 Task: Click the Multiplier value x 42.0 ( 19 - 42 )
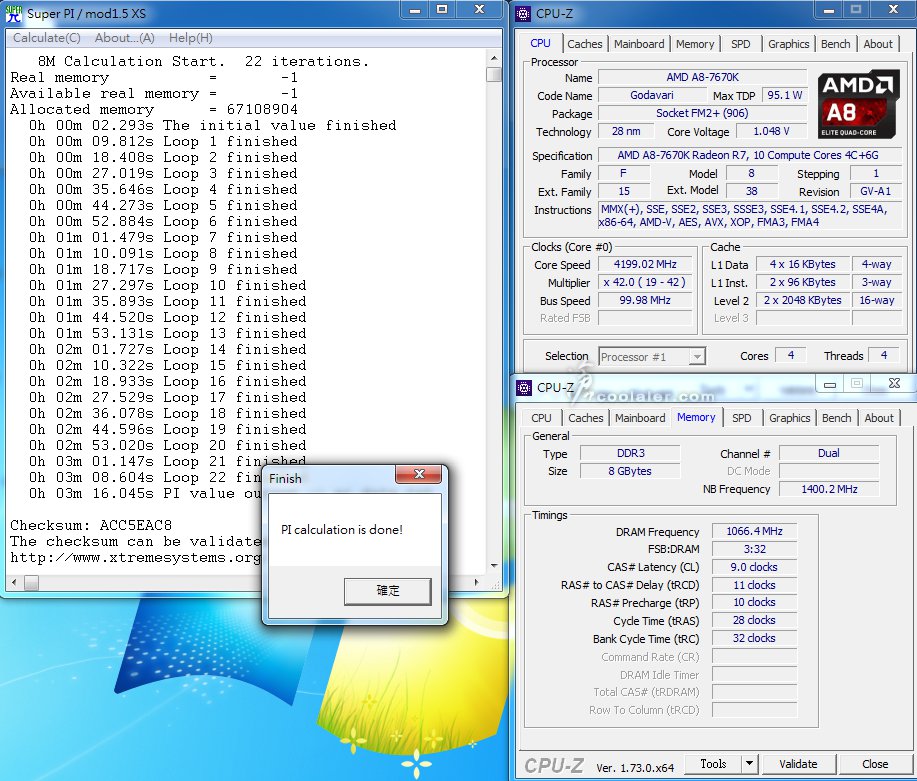coord(645,283)
